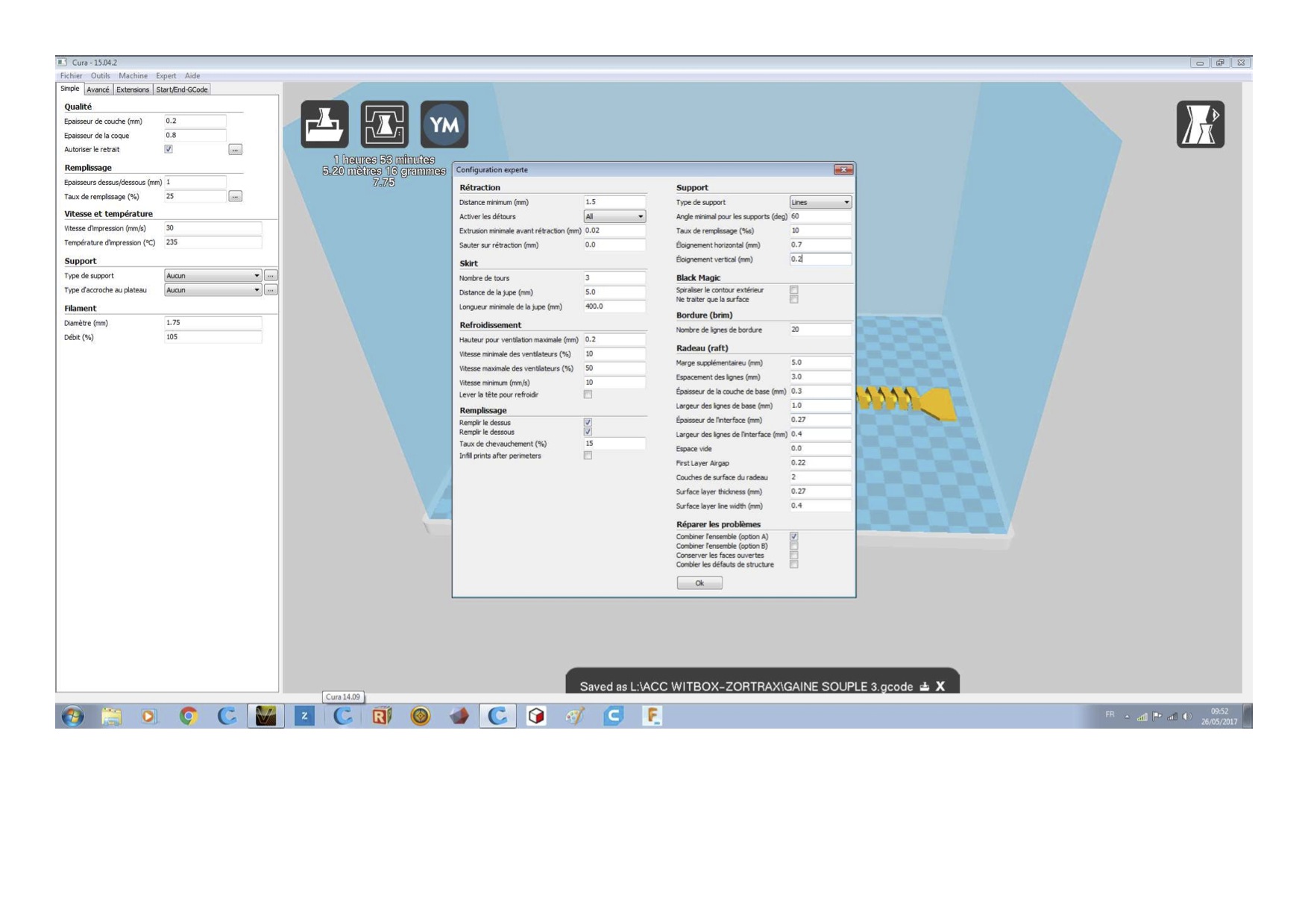The image size is (1308, 924).
Task: Expand Activer les détours dropdown
Action: [614, 217]
